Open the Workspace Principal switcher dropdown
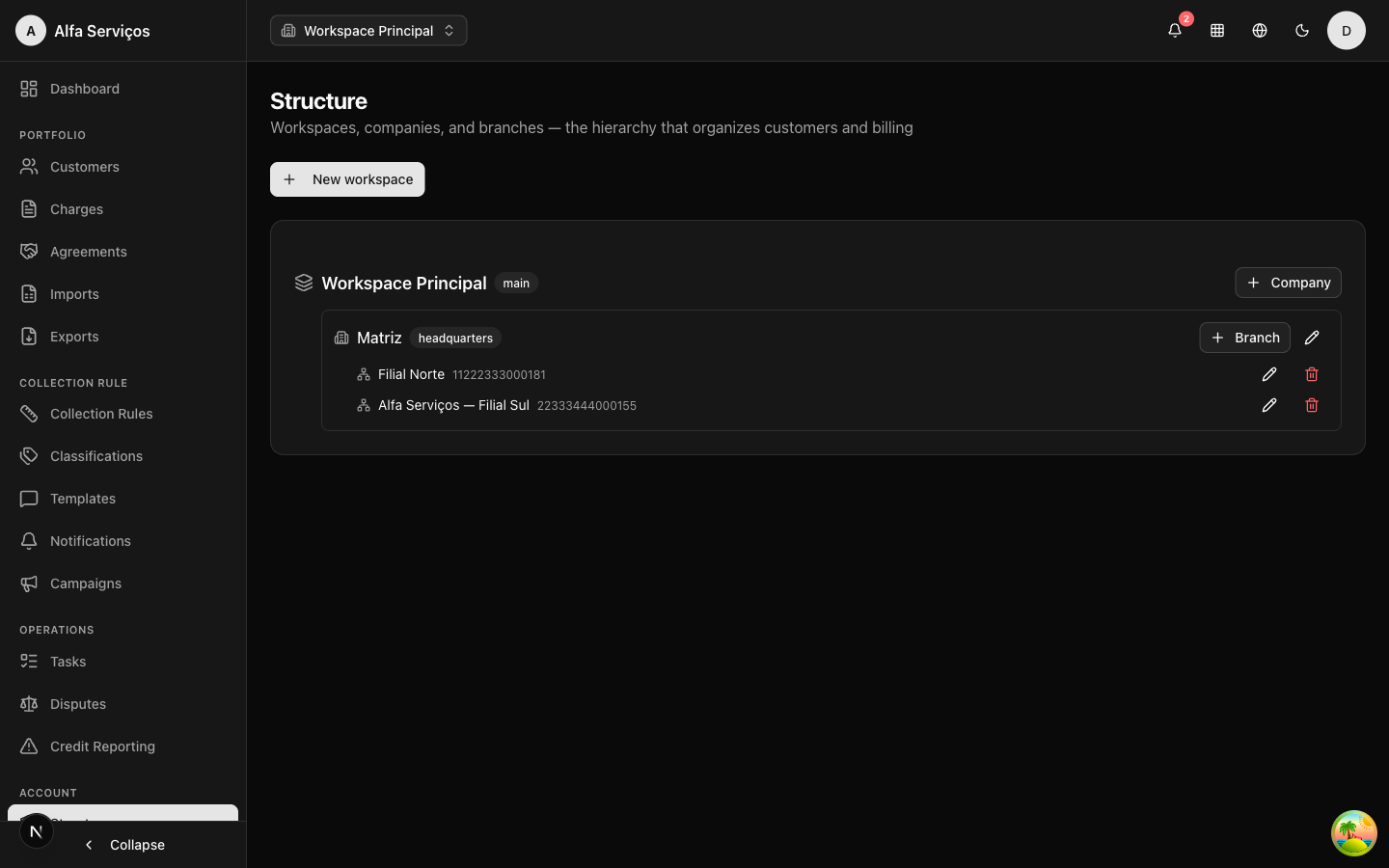Screen dimensions: 1389x868 point(368,31)
